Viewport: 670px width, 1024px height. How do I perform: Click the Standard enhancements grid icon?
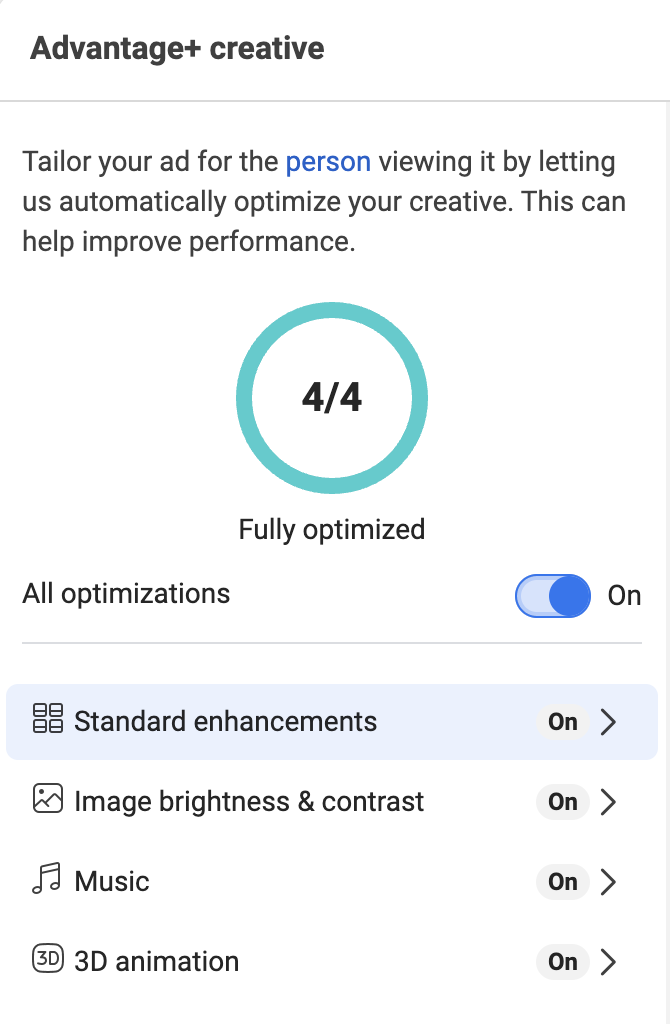point(48,718)
